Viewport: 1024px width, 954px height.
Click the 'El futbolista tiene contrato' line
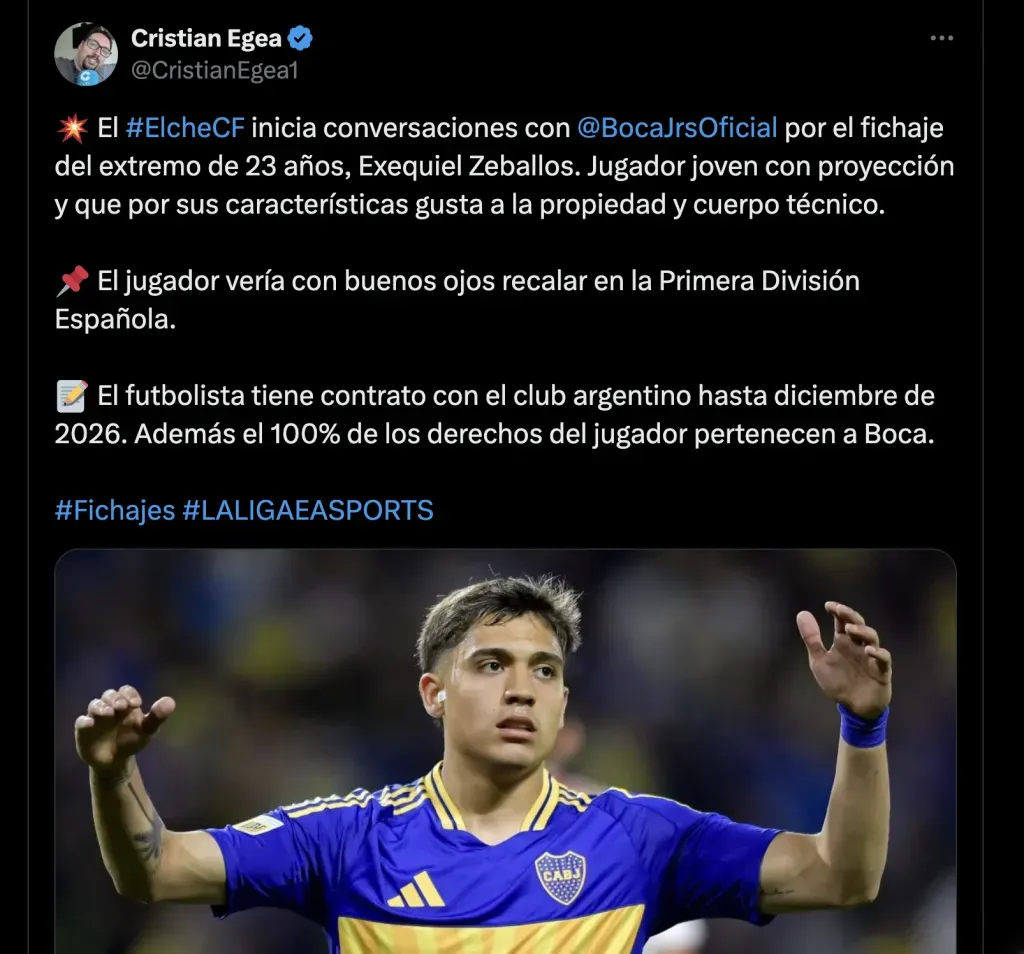[x=494, y=415]
